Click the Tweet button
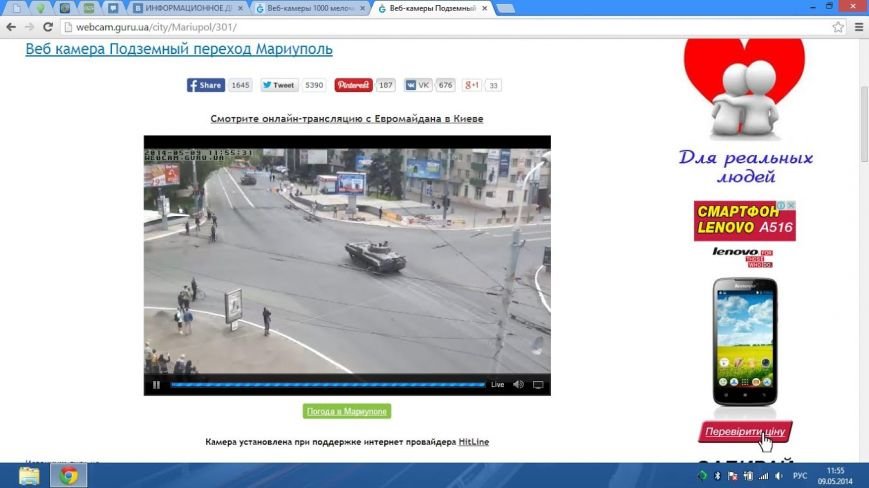Viewport: 869px width, 488px height. pos(279,85)
